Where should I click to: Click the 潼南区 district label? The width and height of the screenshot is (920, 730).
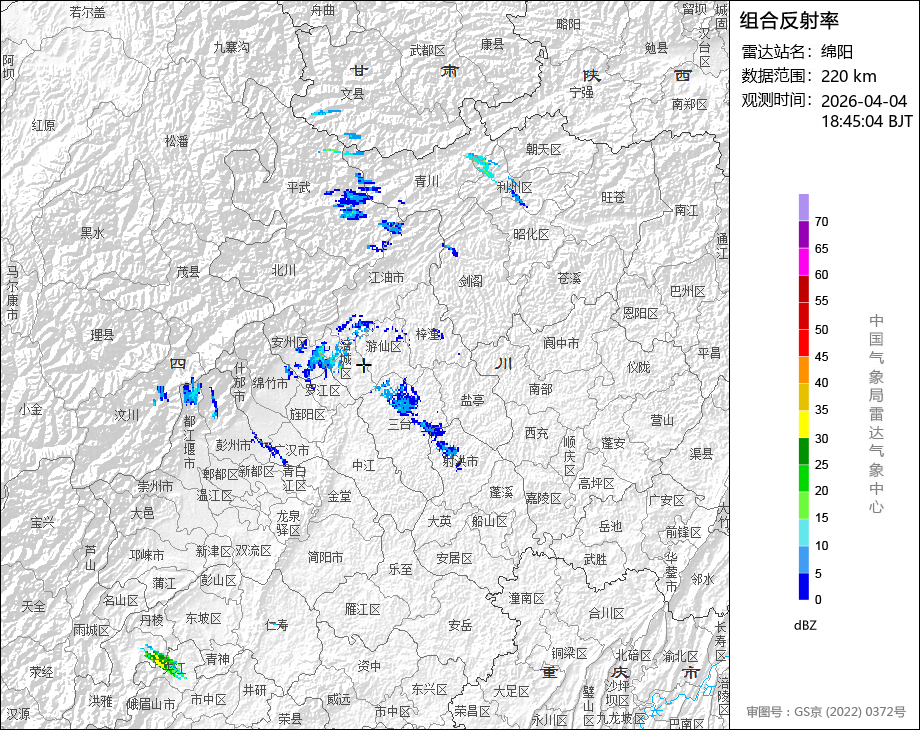click(x=526, y=598)
